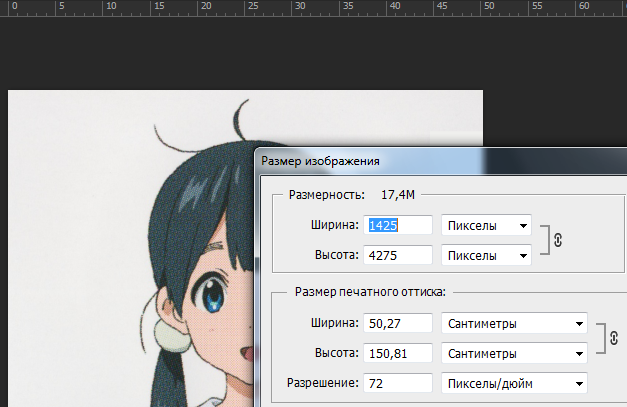The width and height of the screenshot is (627, 407).
Task: Expand the Пикселы/дюйм resolution units dropdown
Action: click(x=514, y=383)
